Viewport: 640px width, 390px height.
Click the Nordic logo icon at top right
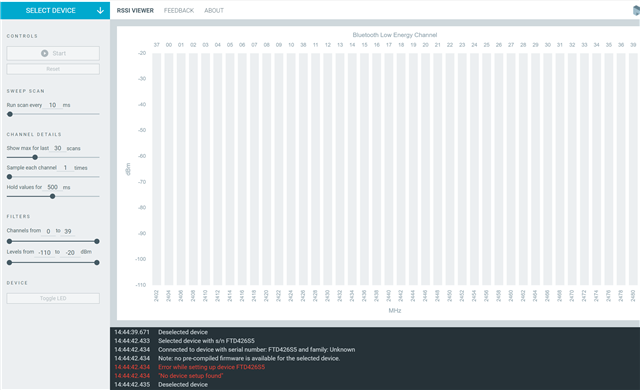point(636,10)
